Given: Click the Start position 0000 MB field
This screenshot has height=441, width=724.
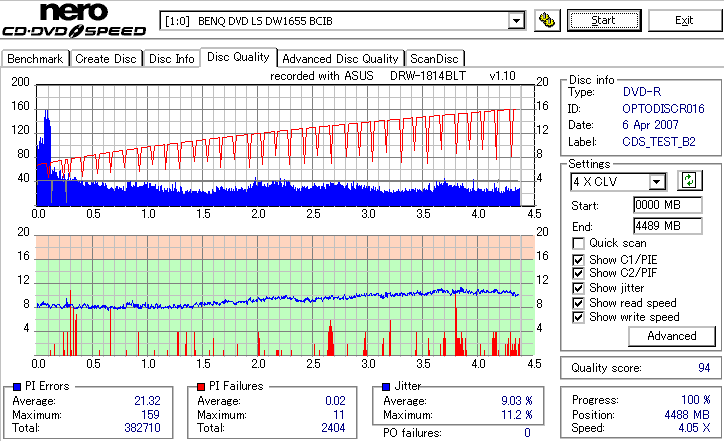Looking at the screenshot, I should coord(668,205).
